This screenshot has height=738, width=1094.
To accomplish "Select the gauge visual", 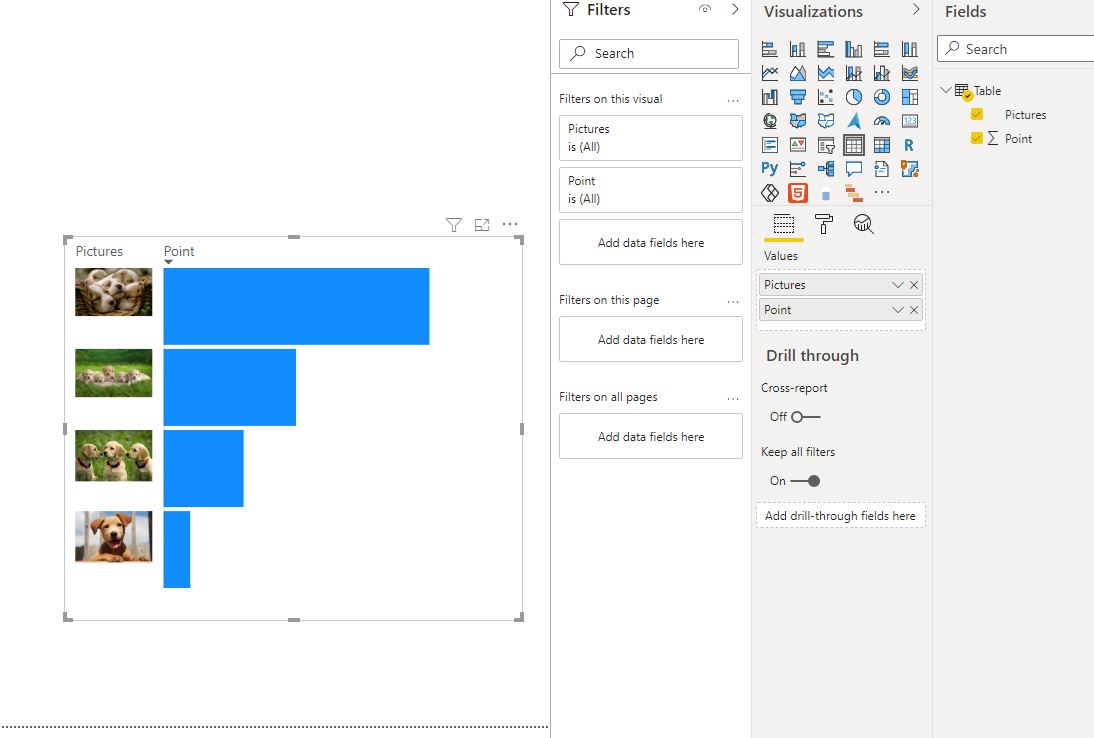I will click(881, 121).
